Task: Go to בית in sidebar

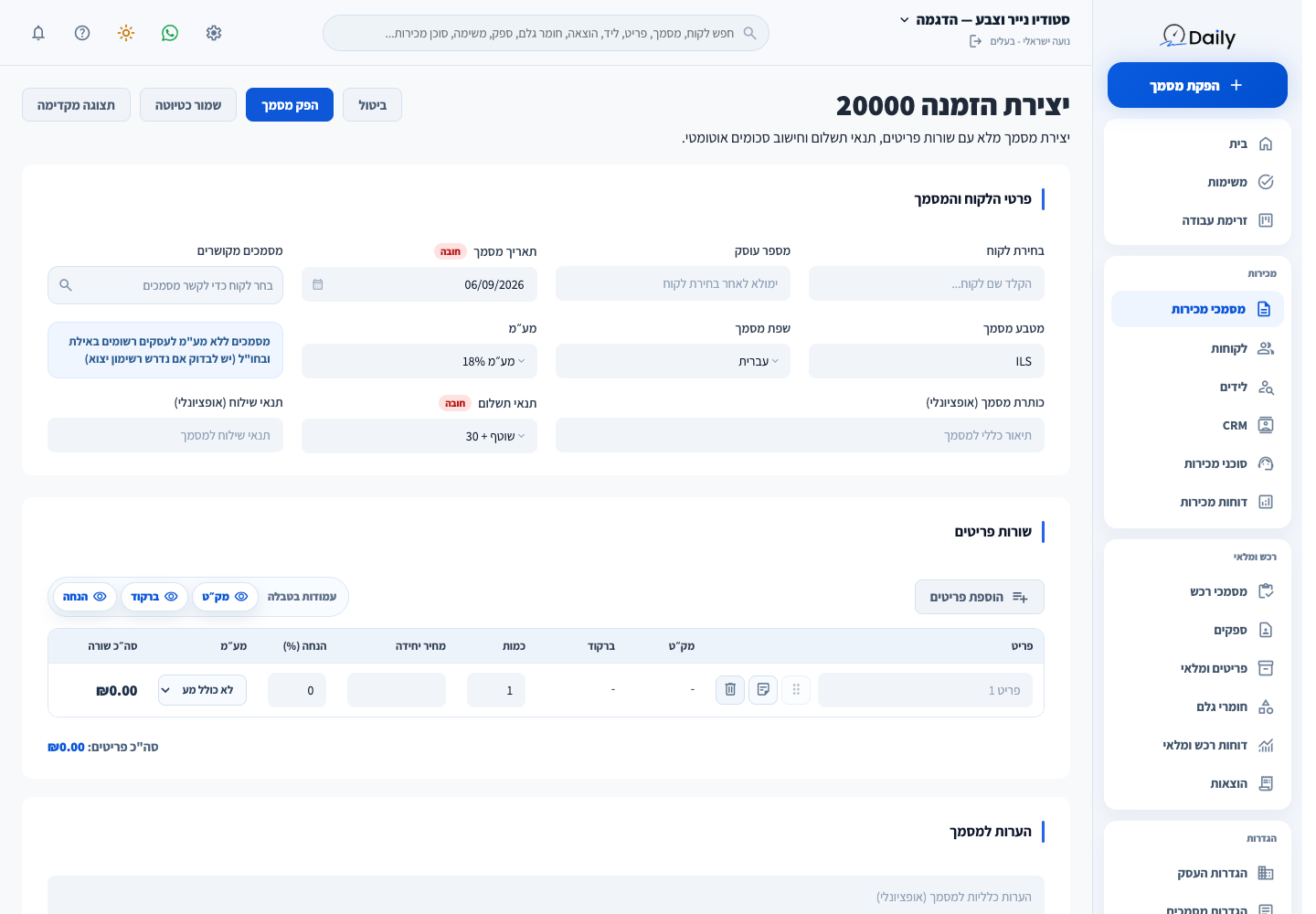Action: (1197, 143)
